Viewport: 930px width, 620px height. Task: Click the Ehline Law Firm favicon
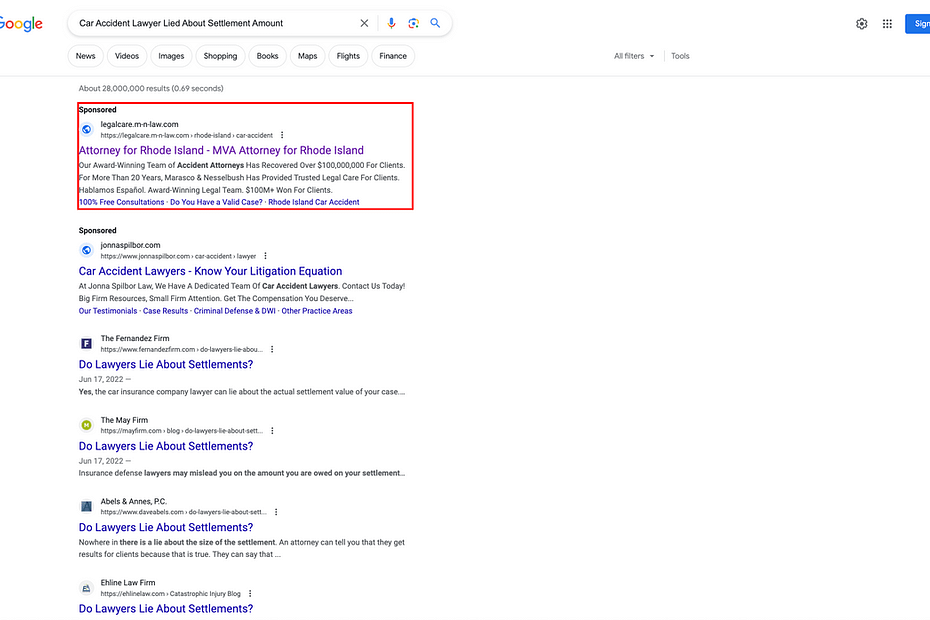pyautogui.click(x=87, y=588)
